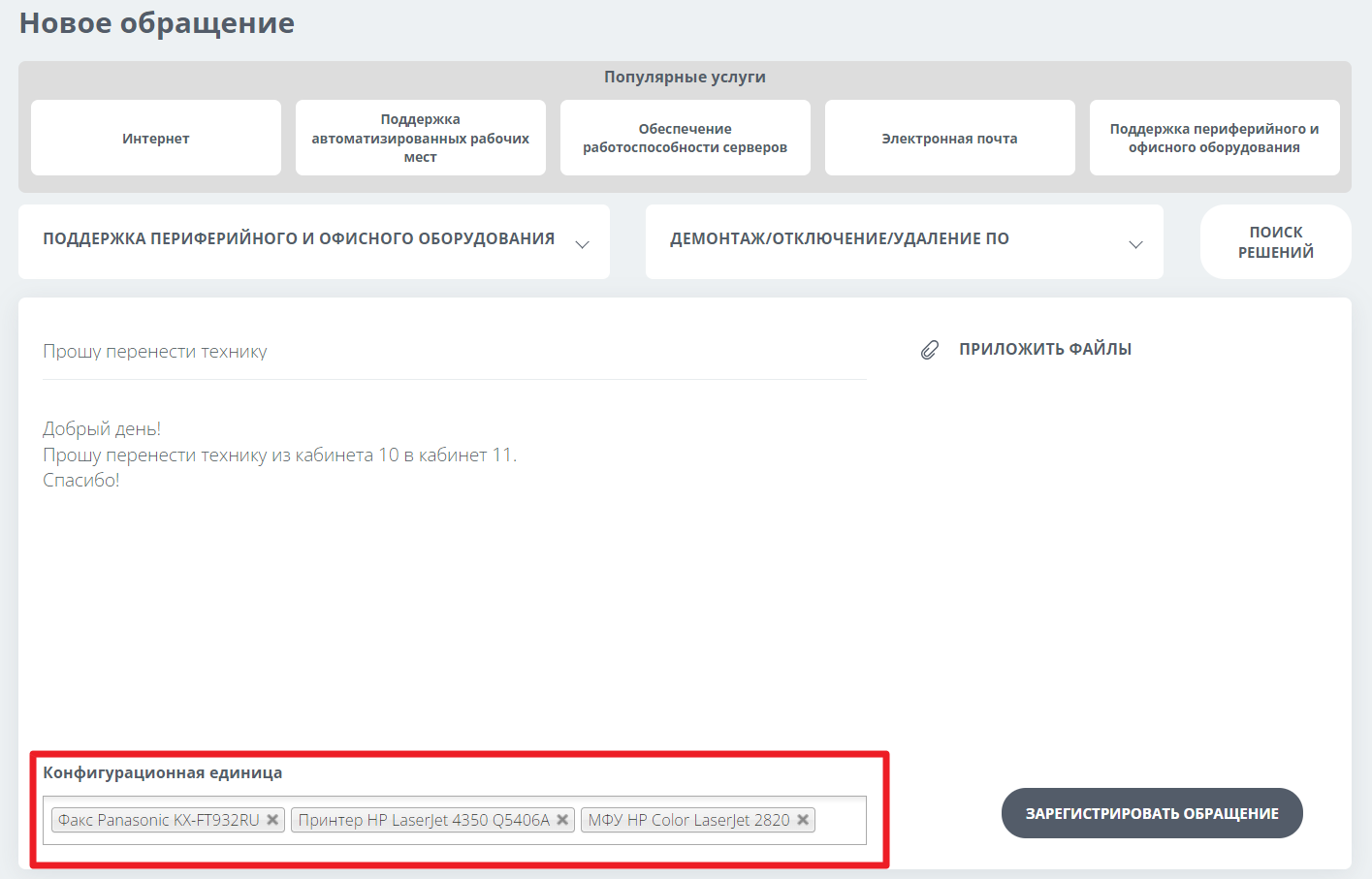
Task: Click the paperclip attach icon
Action: click(929, 350)
